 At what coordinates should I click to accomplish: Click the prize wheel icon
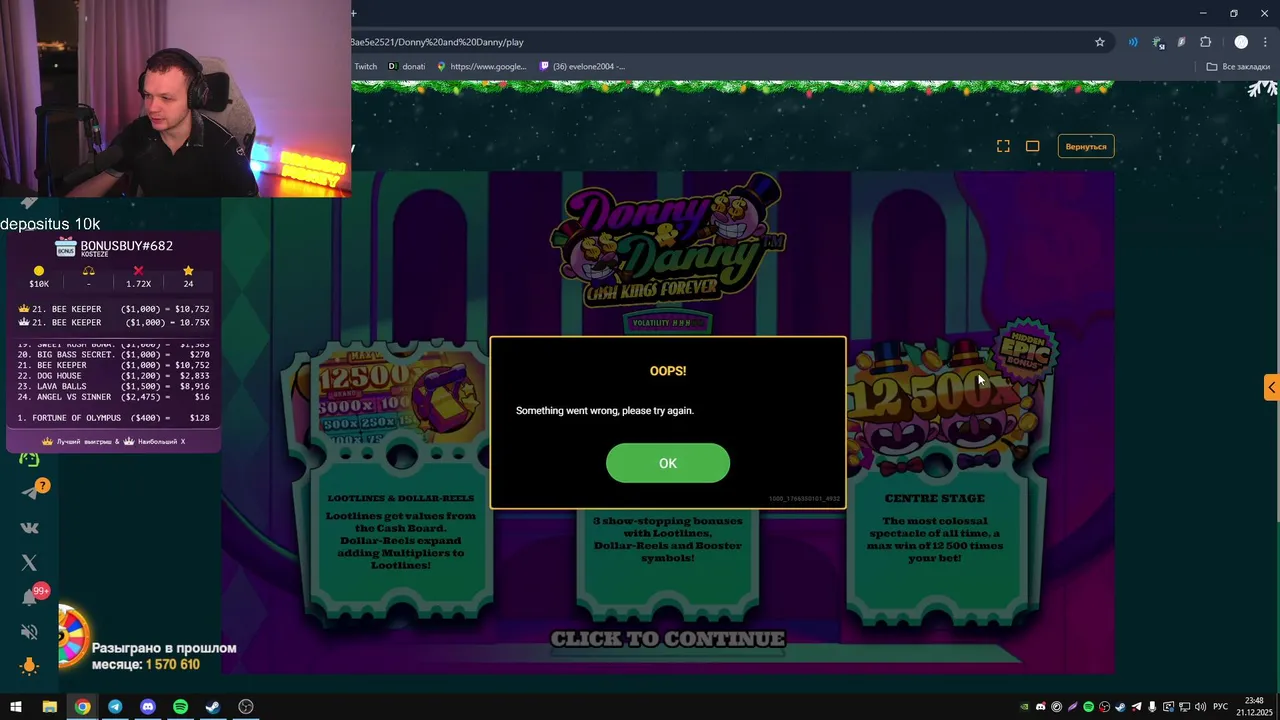[72, 637]
